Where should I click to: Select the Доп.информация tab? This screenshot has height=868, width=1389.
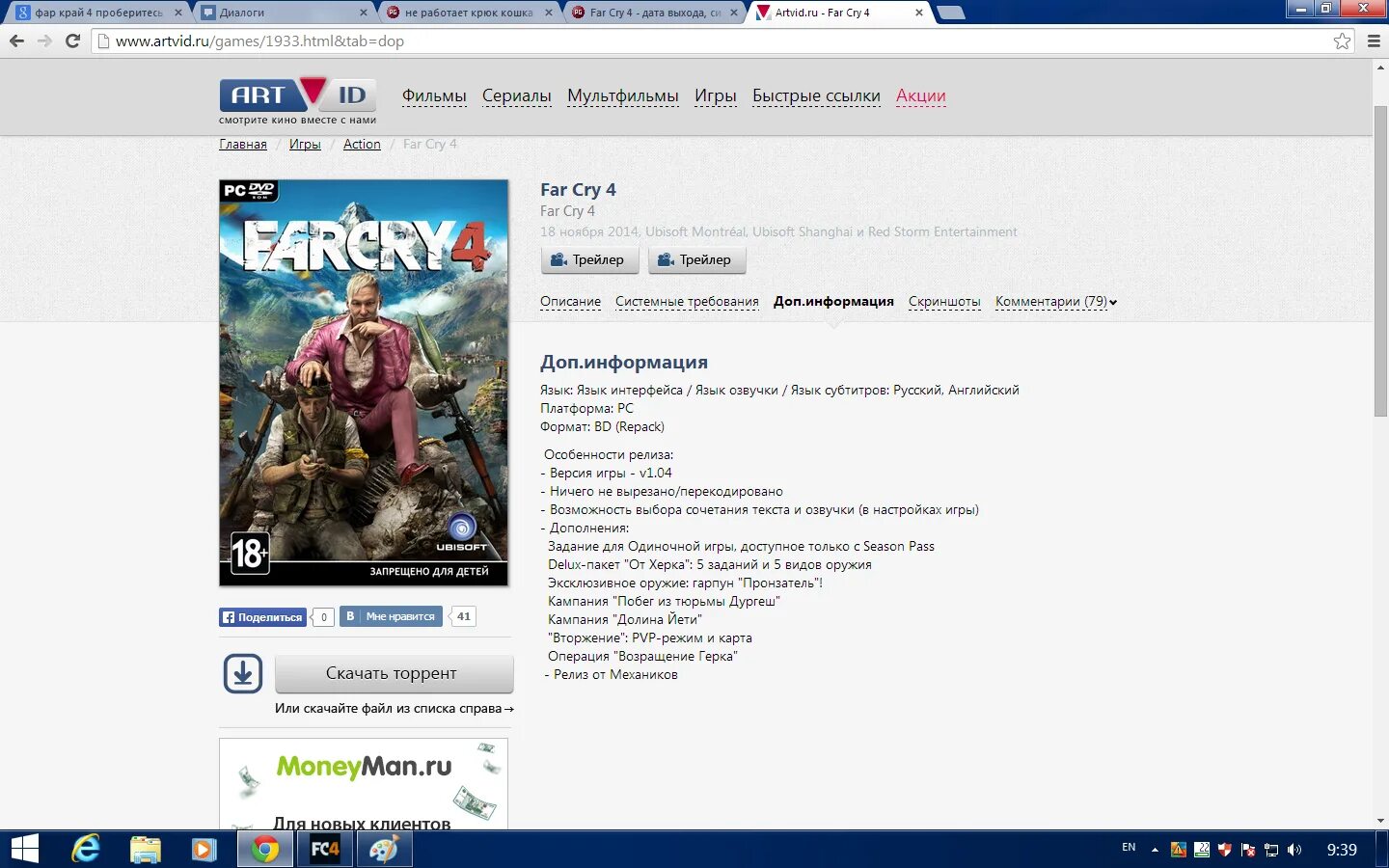(x=833, y=301)
